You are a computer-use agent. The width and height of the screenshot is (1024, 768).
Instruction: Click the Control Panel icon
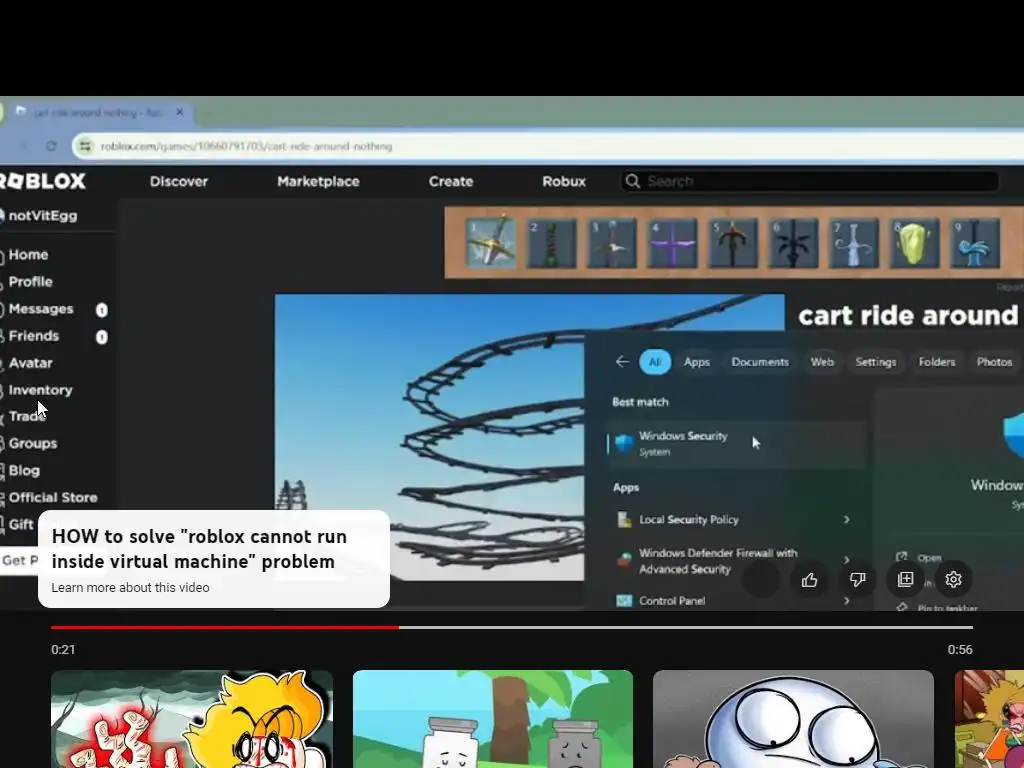(x=624, y=600)
